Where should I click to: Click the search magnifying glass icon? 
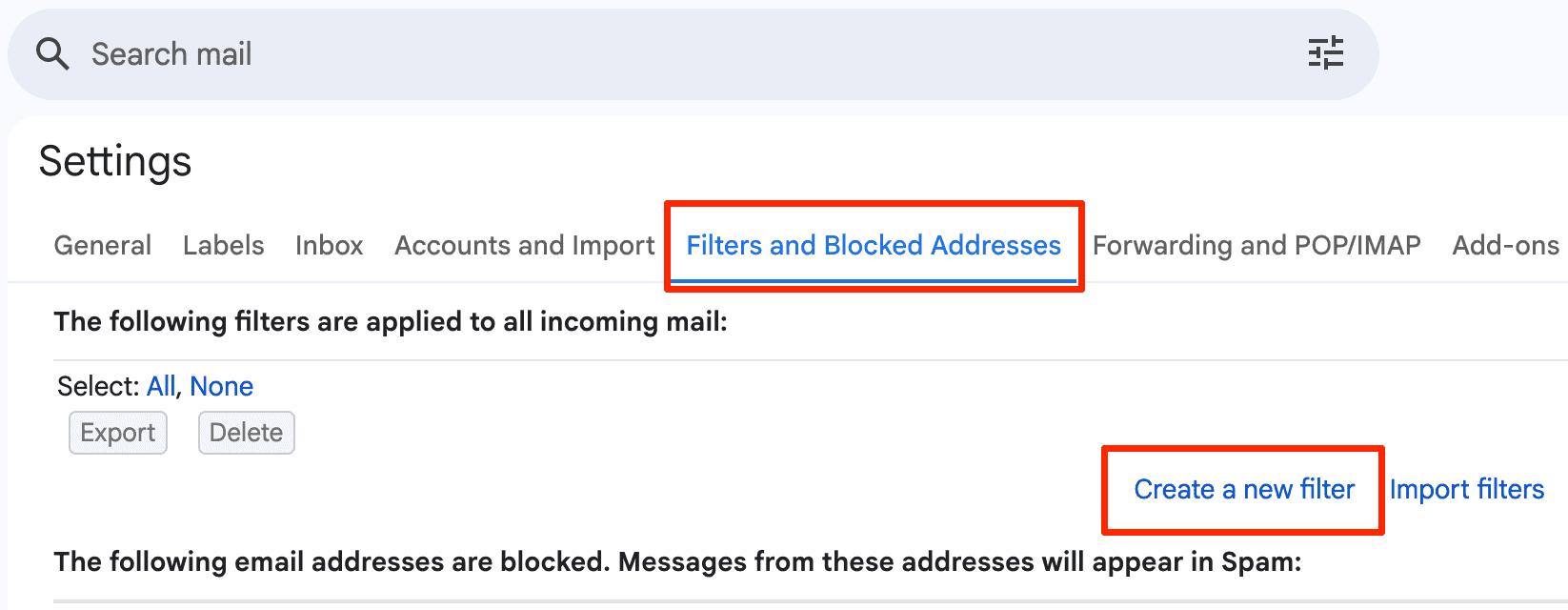[52, 53]
